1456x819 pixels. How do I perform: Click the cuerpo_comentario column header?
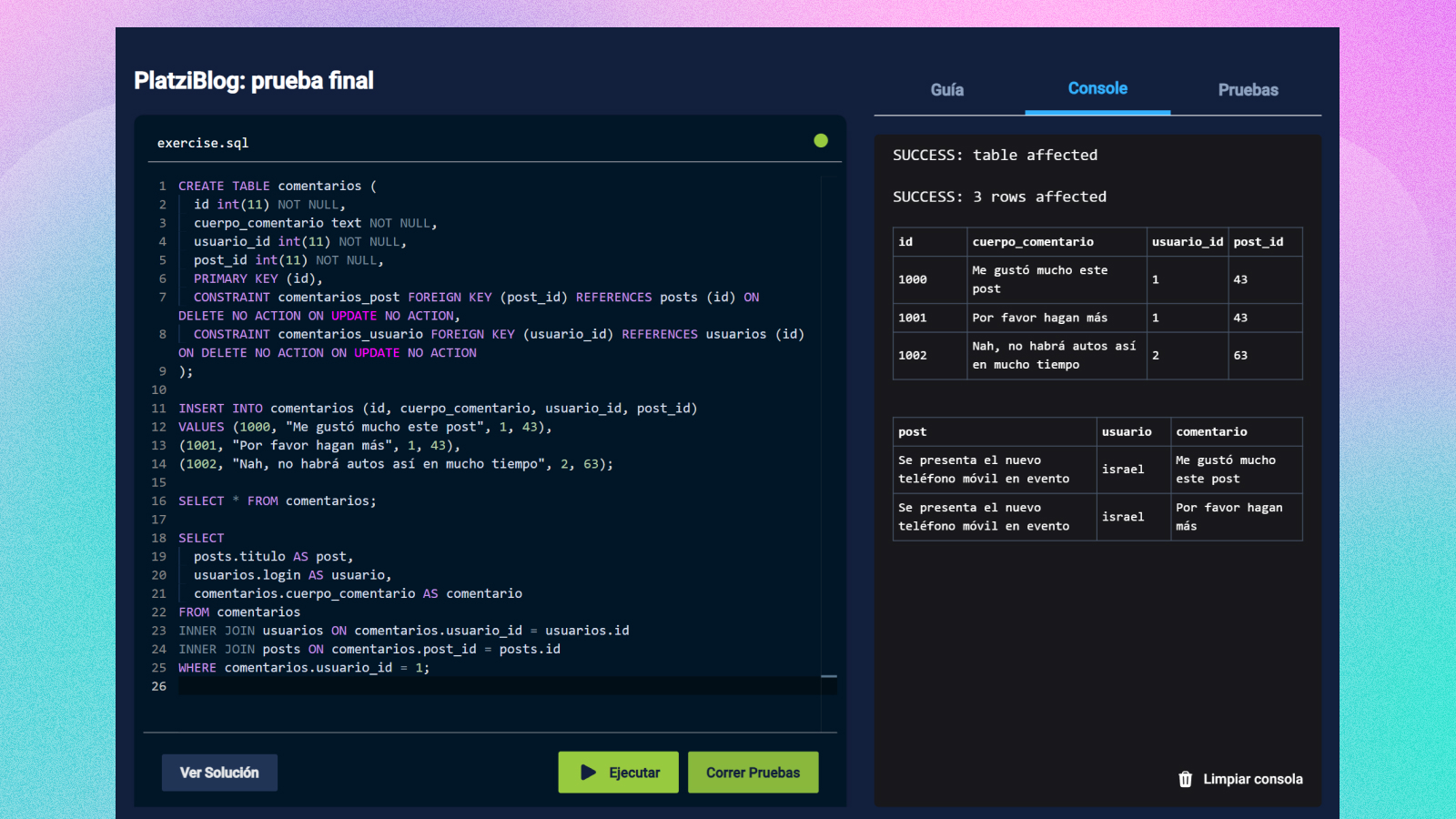click(x=1033, y=242)
